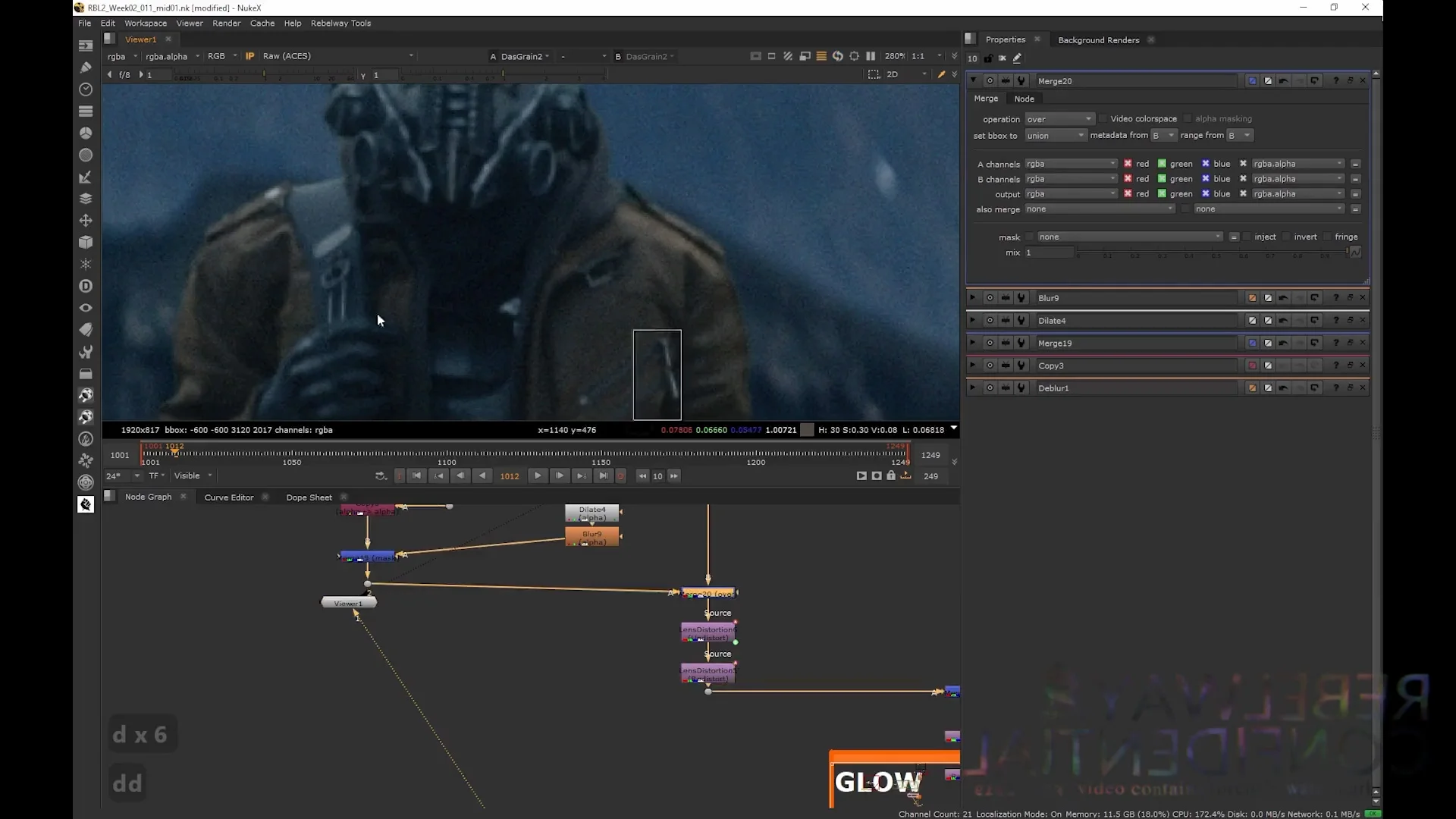Revert Merge20 changes with undo arrow
The image size is (1456, 819).
click(x=1283, y=80)
